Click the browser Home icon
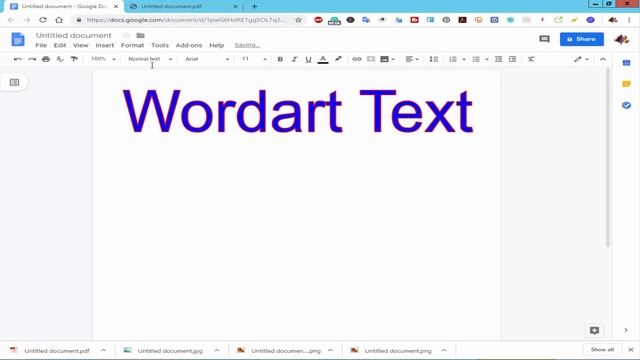 (x=59, y=20)
